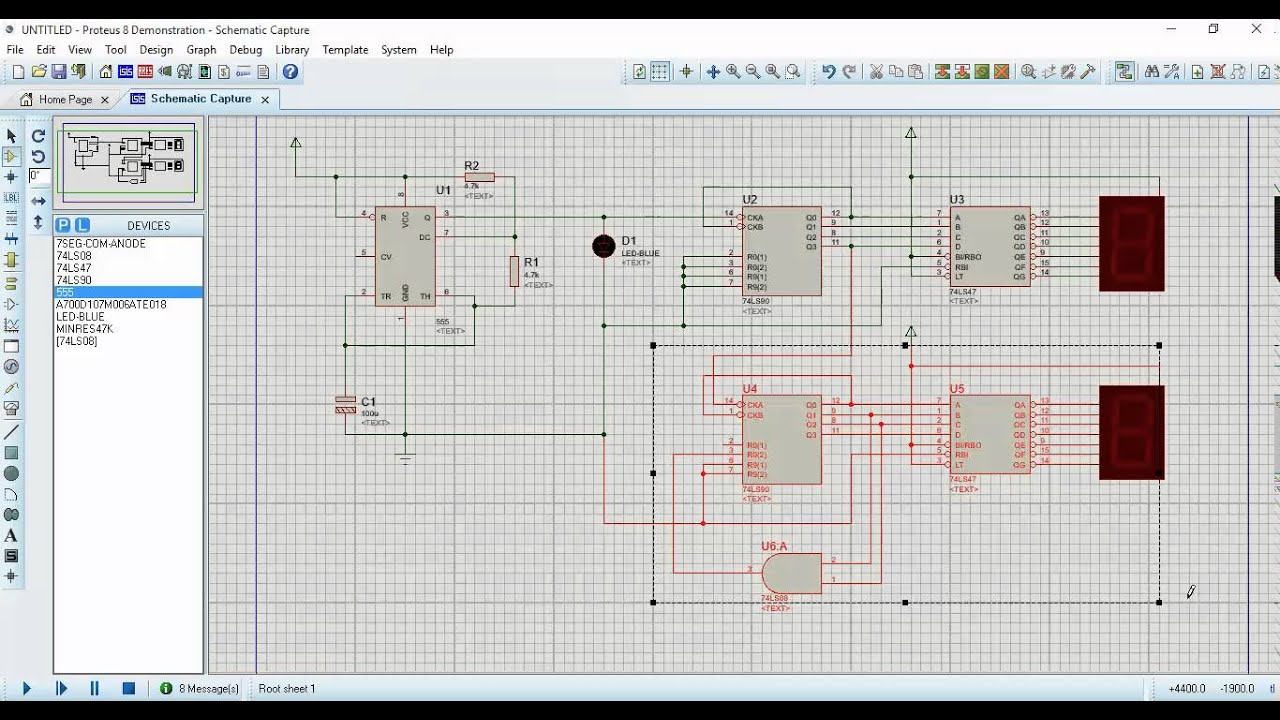Screen dimensions: 1280x720
Task: Open the help question mark icon
Action: point(290,72)
